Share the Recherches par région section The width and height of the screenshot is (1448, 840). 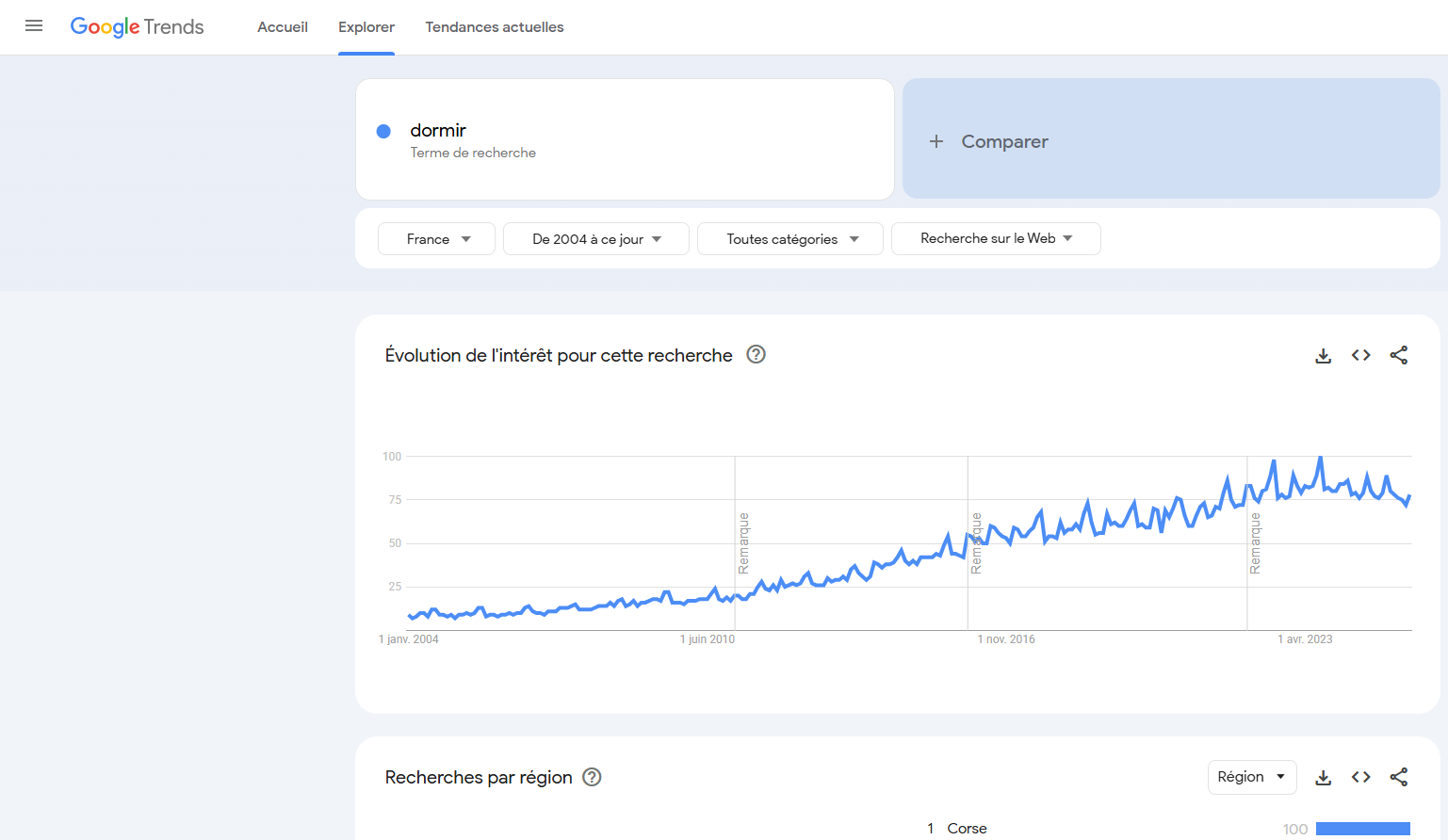click(1398, 777)
